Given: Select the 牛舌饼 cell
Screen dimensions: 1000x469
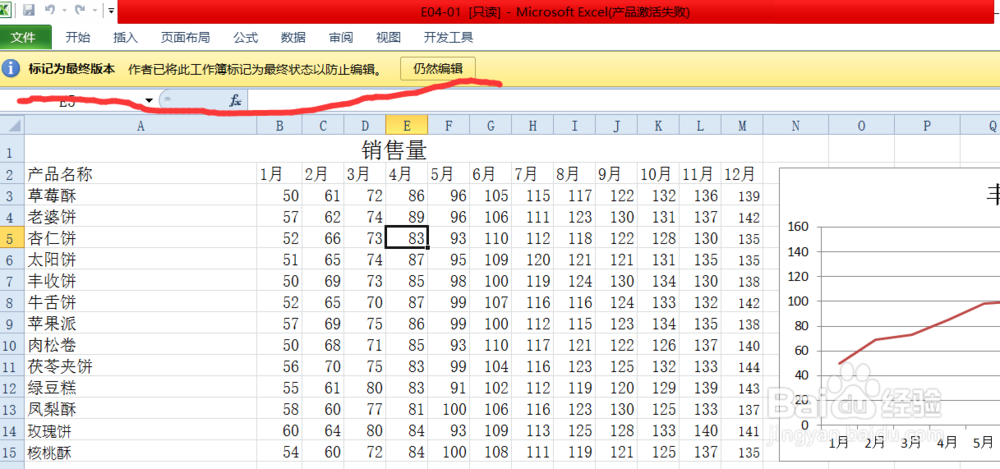Looking at the screenshot, I should [141, 303].
